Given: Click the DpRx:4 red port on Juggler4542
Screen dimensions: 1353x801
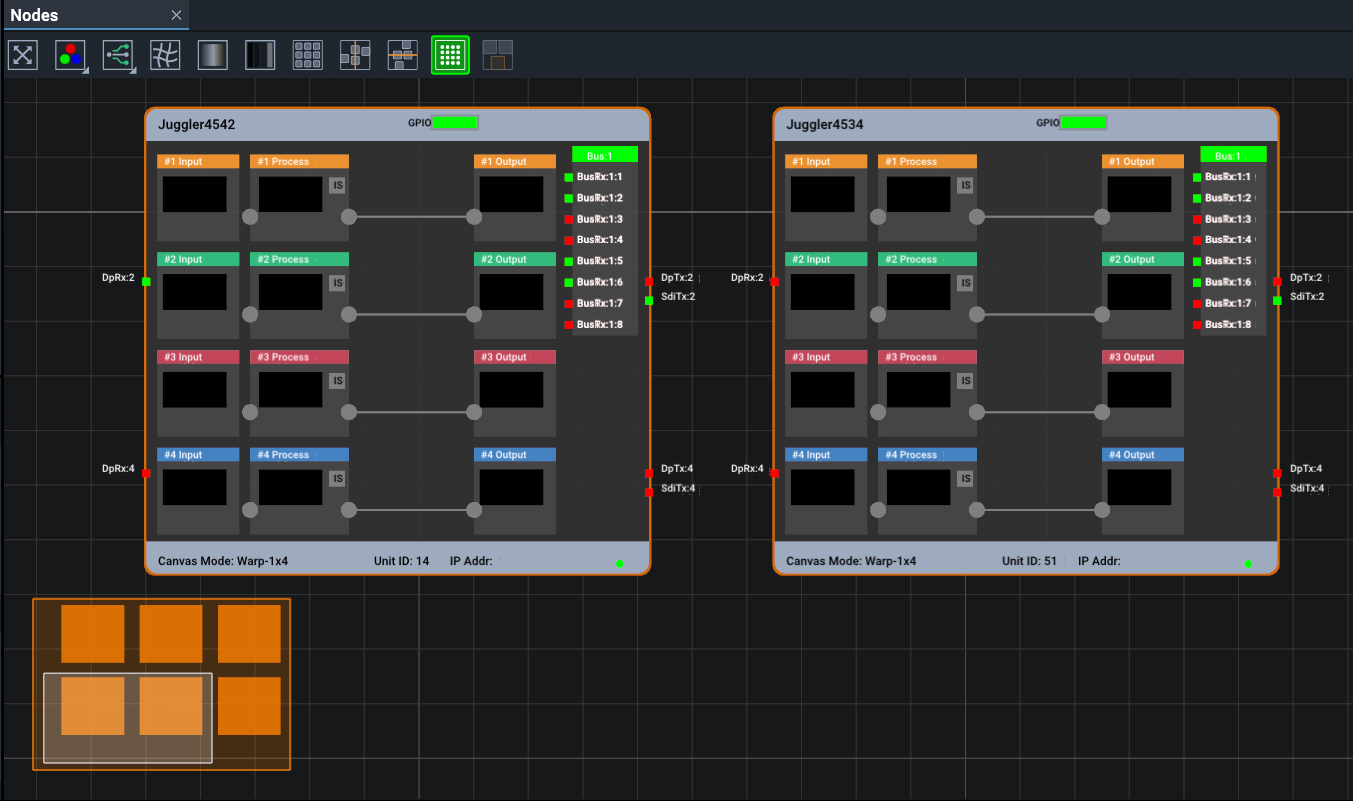Looking at the screenshot, I should (x=146, y=473).
